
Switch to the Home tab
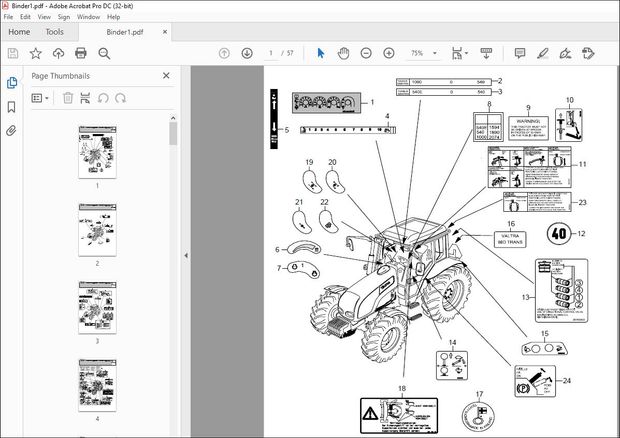pyautogui.click(x=19, y=32)
